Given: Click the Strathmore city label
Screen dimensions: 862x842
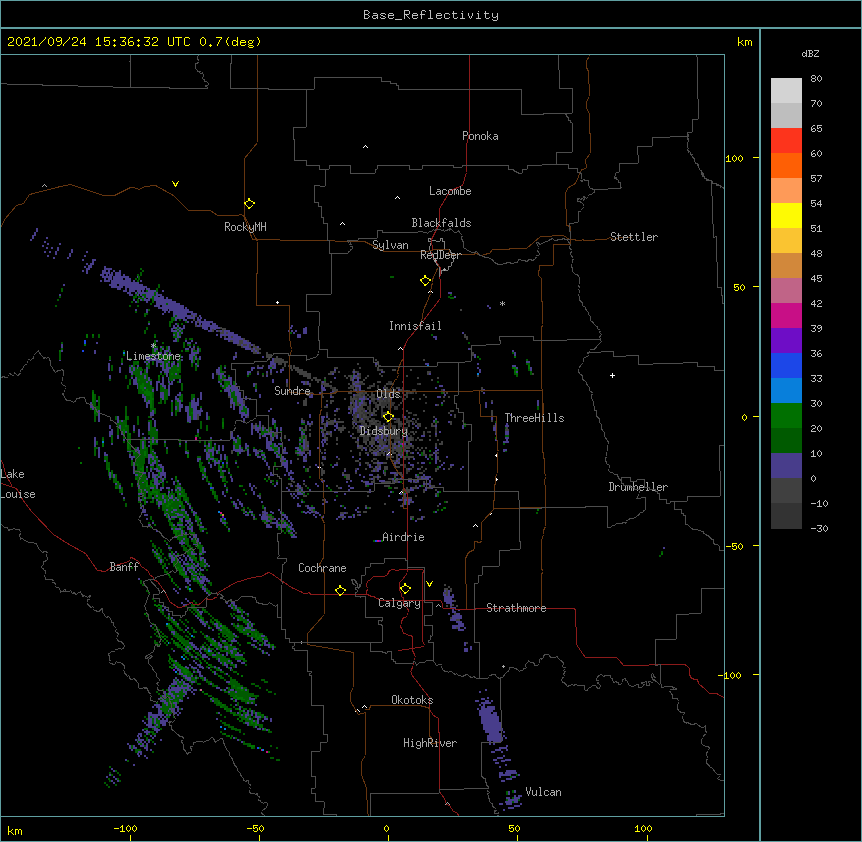Looking at the screenshot, I should (516, 608).
